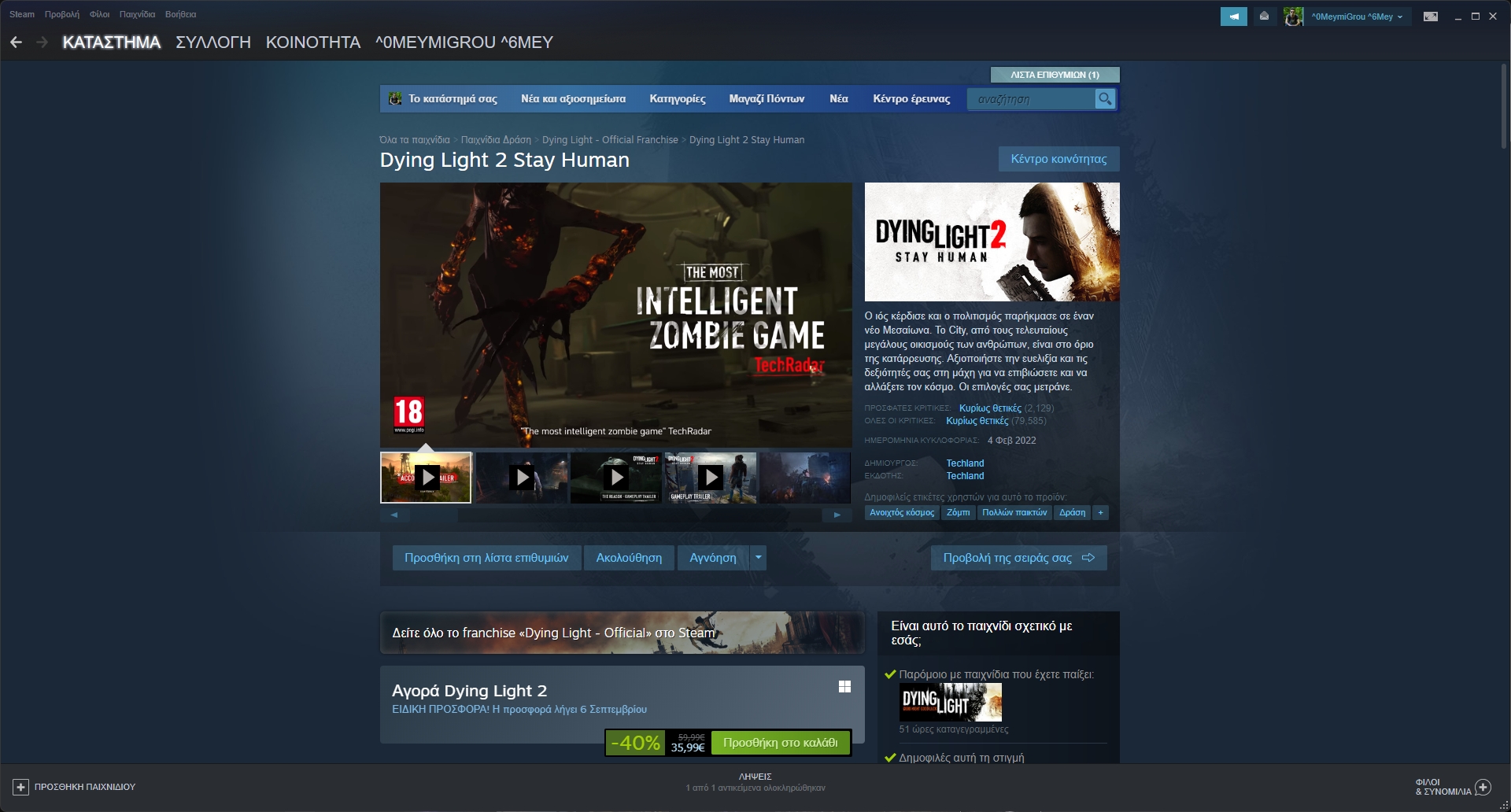The height and width of the screenshot is (812, 1511).
Task: Toggle ignoring the game with Αγνόηση
Action: click(714, 557)
